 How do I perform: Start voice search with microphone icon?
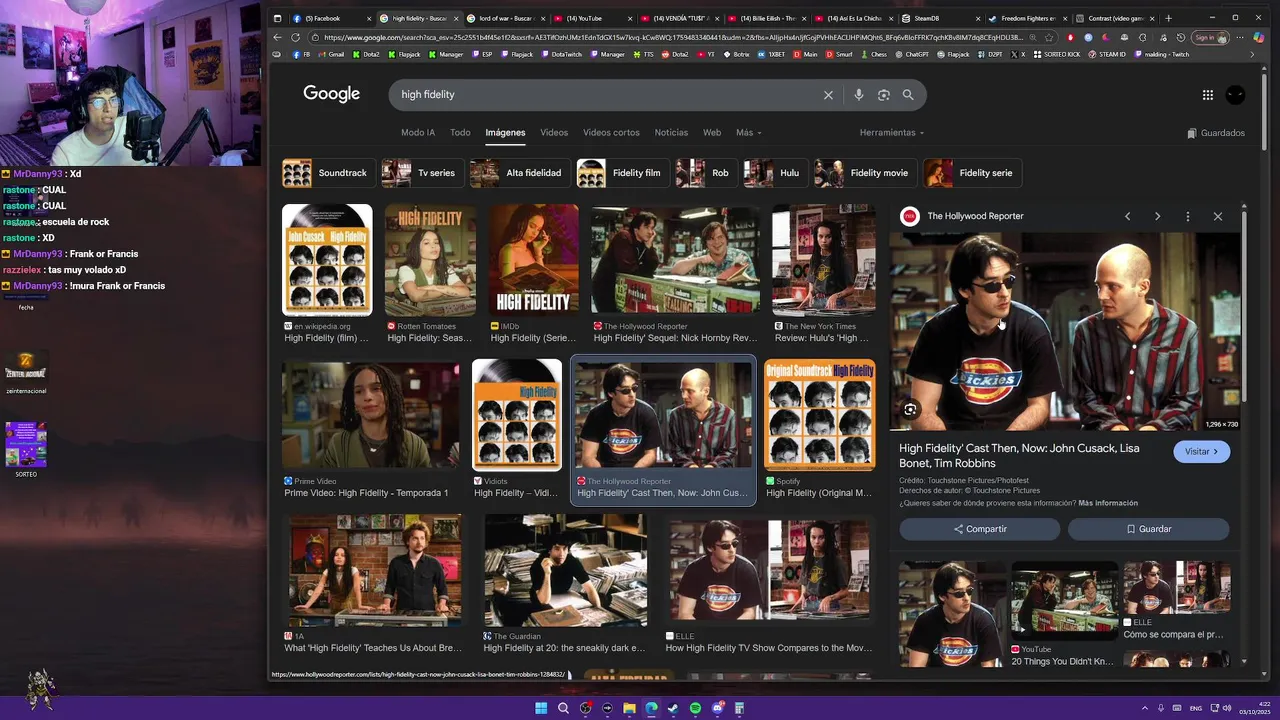tap(858, 95)
